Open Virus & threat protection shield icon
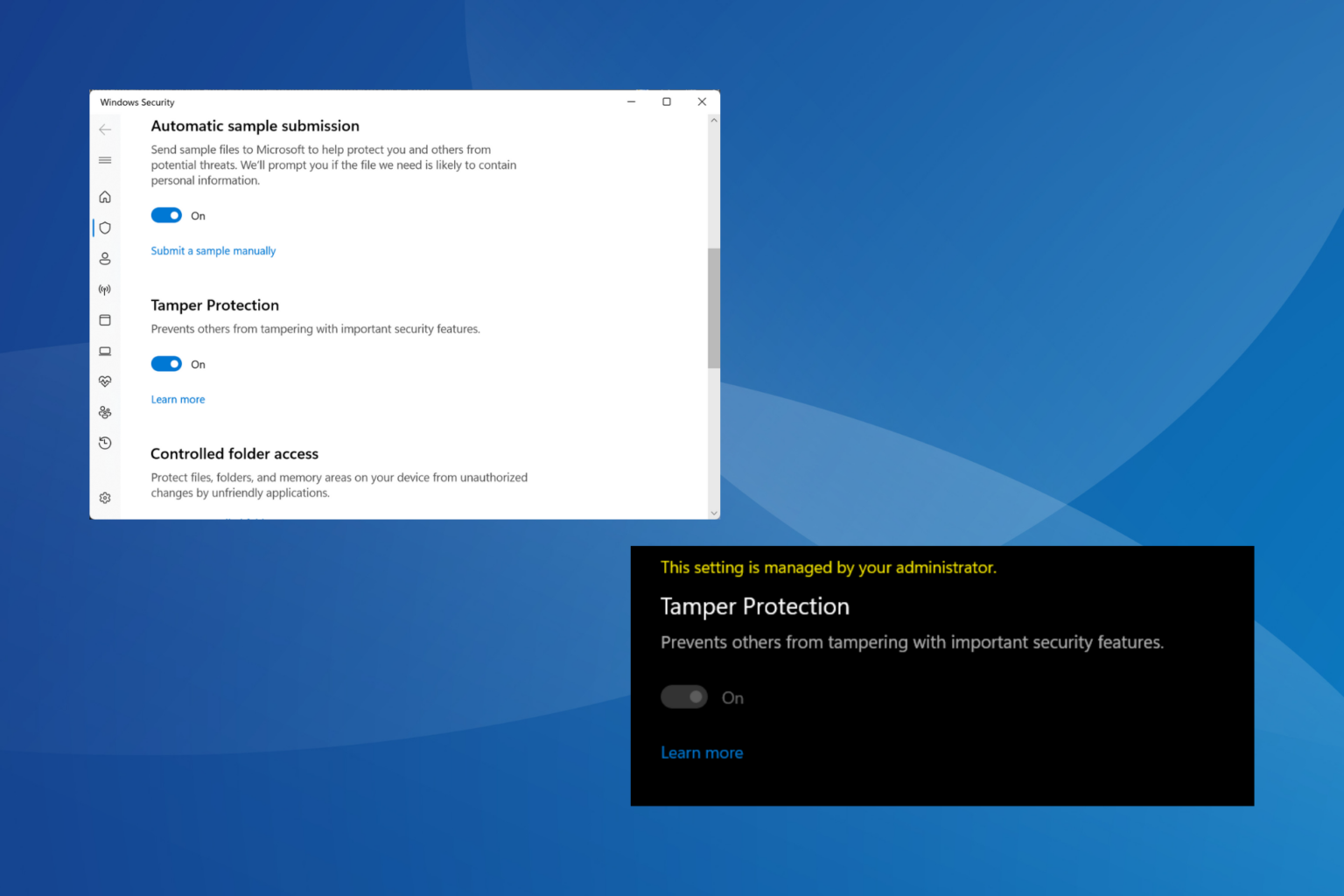 pos(105,227)
